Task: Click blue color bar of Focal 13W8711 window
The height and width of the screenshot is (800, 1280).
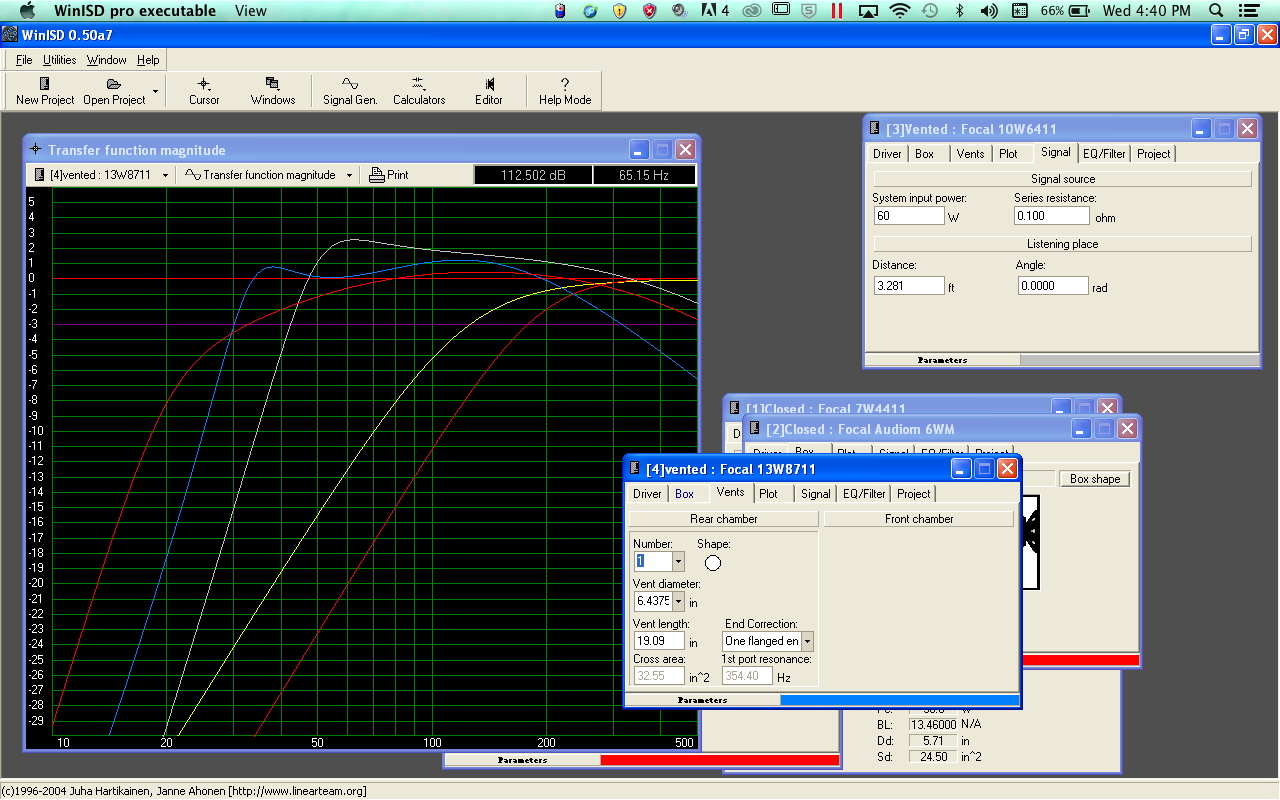Action: pos(899,700)
